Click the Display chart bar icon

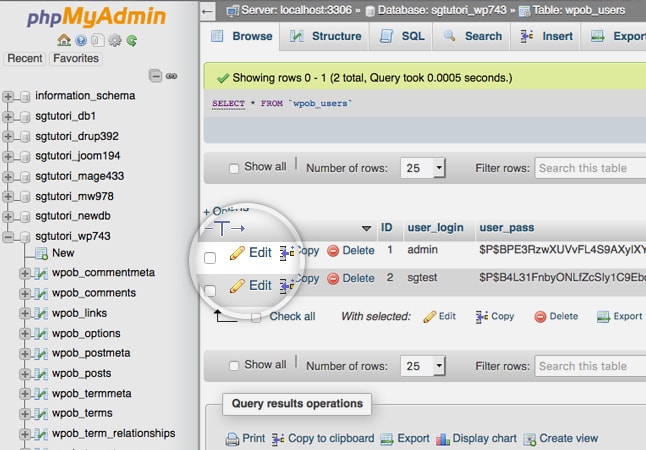(443, 439)
